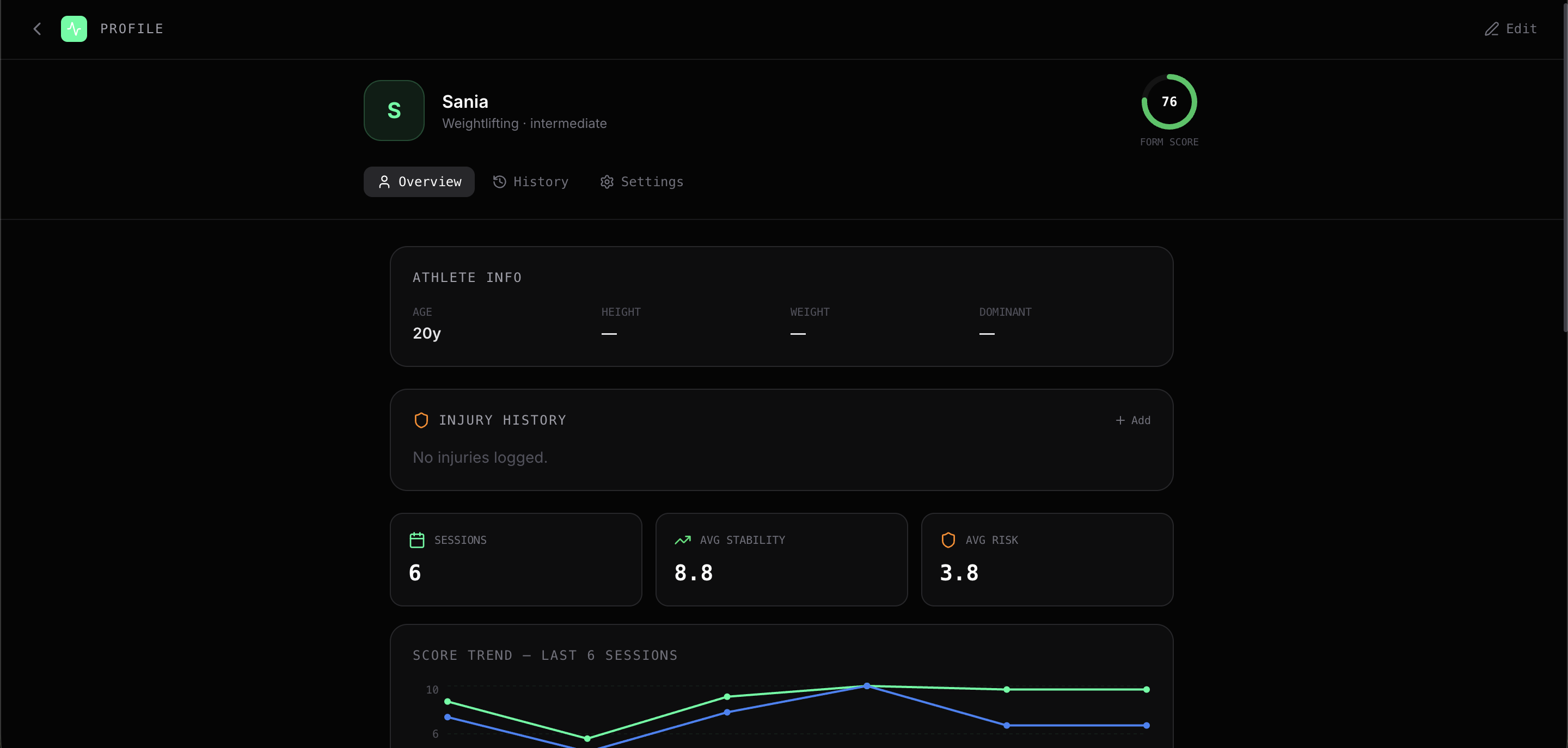Click the green pulse app logo

73,29
